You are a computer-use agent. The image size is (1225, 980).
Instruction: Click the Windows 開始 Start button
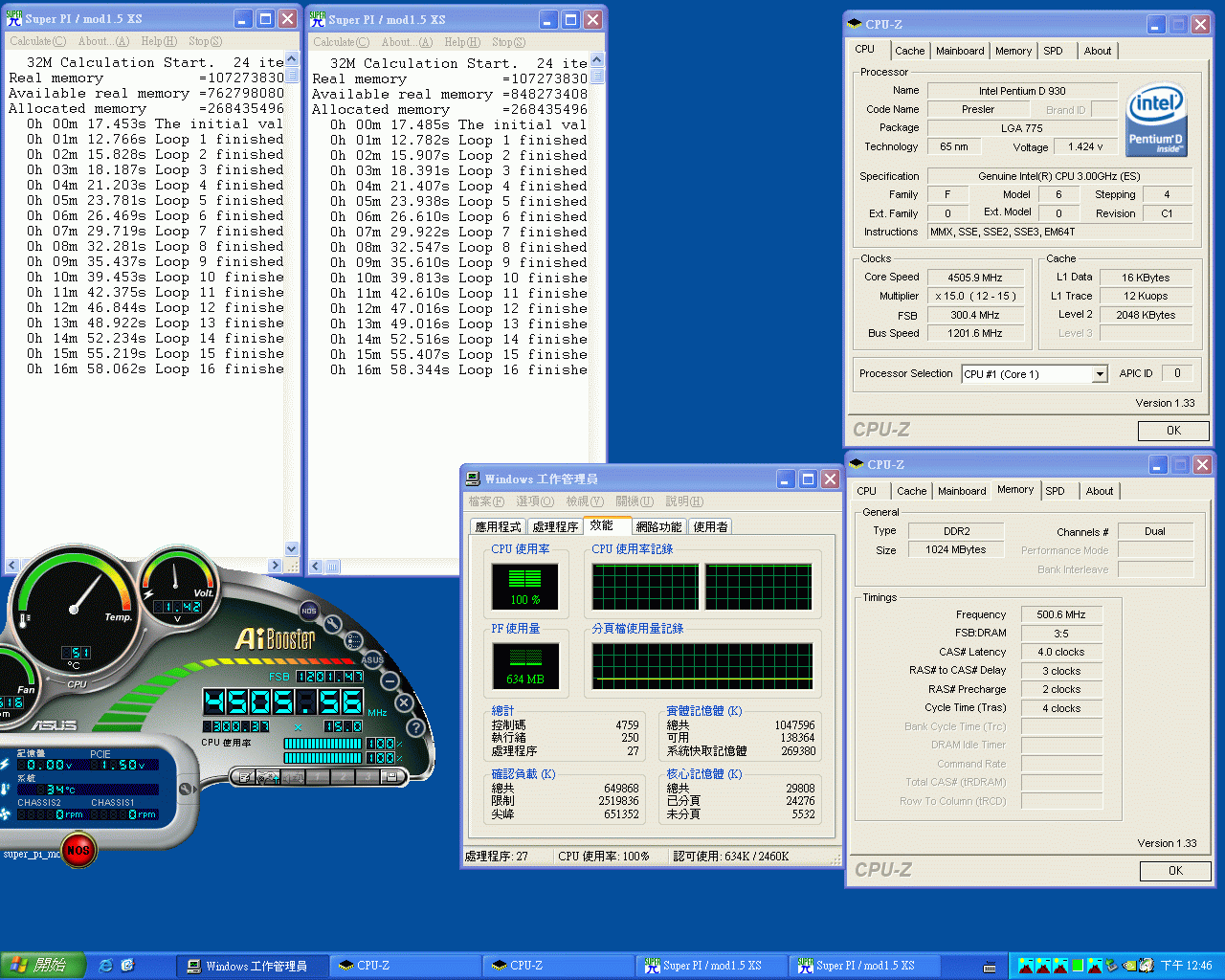[x=38, y=964]
